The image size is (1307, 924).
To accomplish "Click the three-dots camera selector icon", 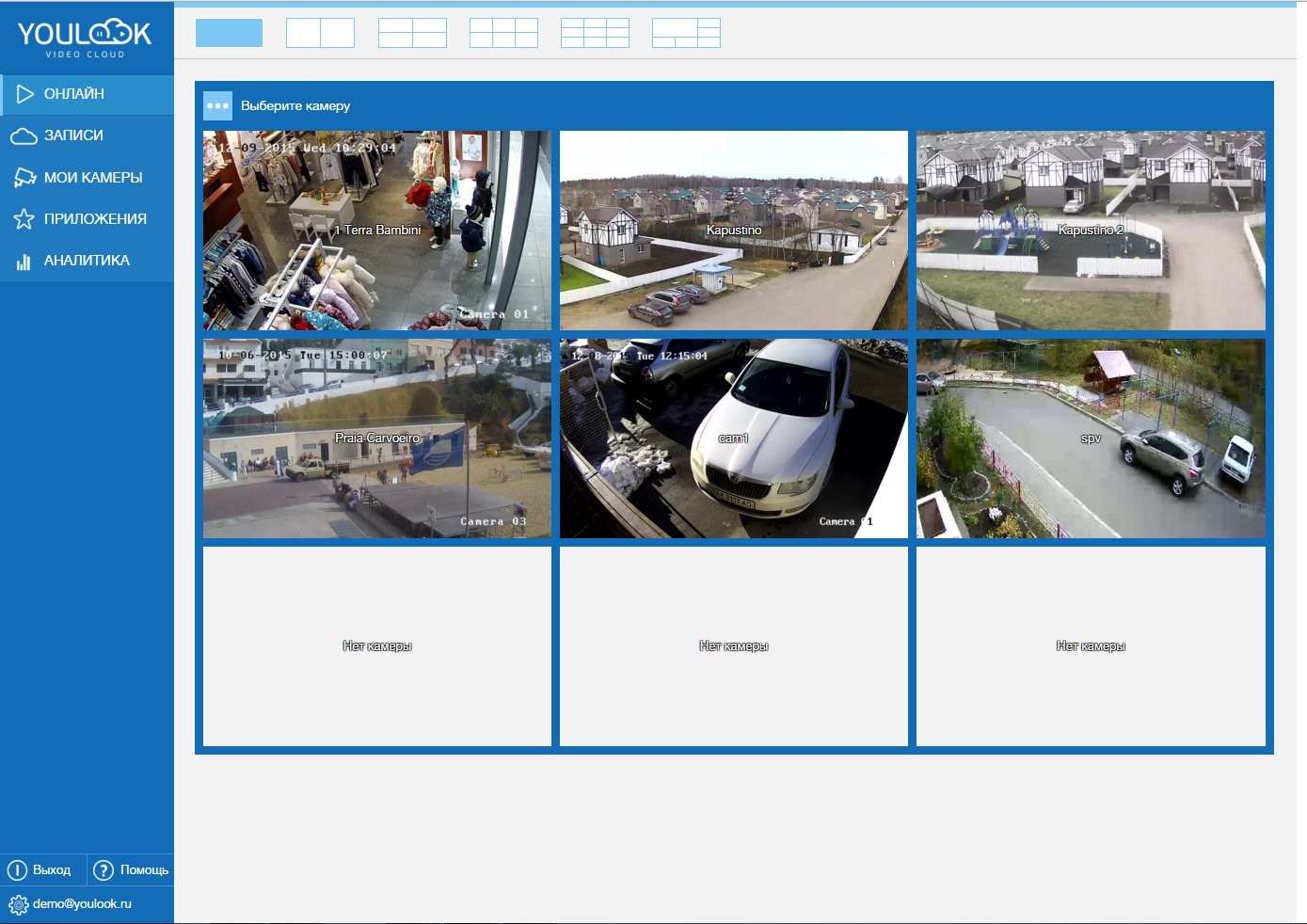I will tap(217, 106).
